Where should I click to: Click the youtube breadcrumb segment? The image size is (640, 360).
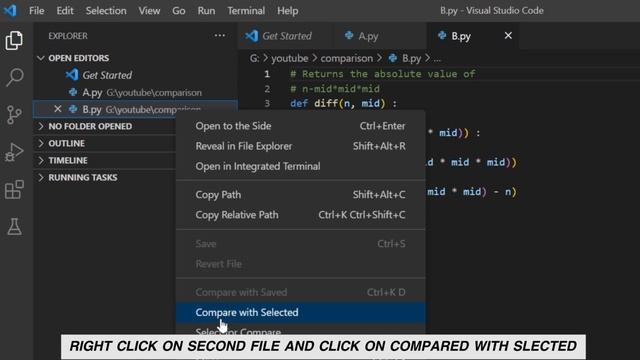(x=290, y=58)
